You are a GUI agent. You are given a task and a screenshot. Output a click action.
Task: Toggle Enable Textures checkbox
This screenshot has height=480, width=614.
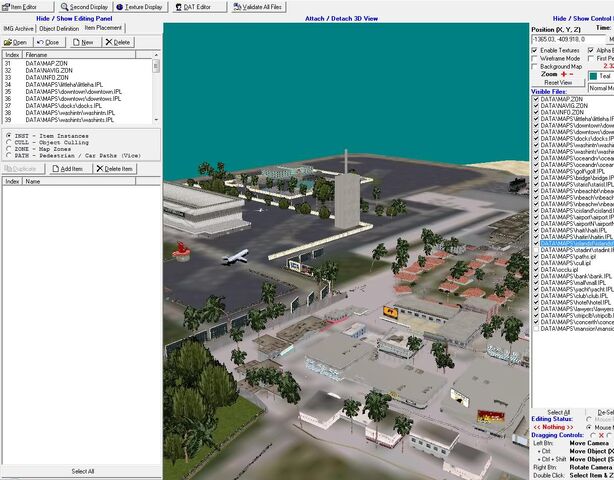point(535,50)
